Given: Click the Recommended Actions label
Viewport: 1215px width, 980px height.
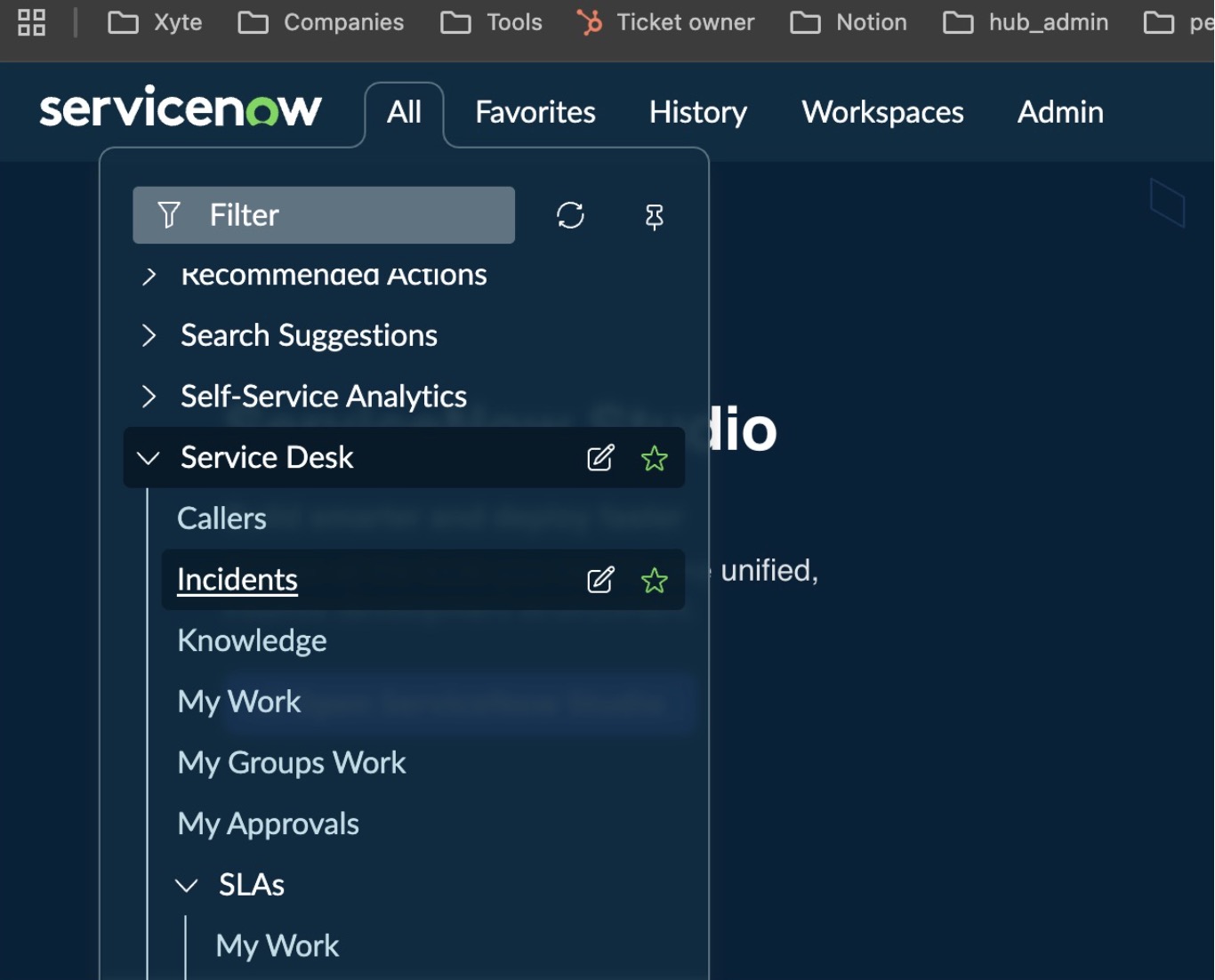Looking at the screenshot, I should click(x=334, y=276).
